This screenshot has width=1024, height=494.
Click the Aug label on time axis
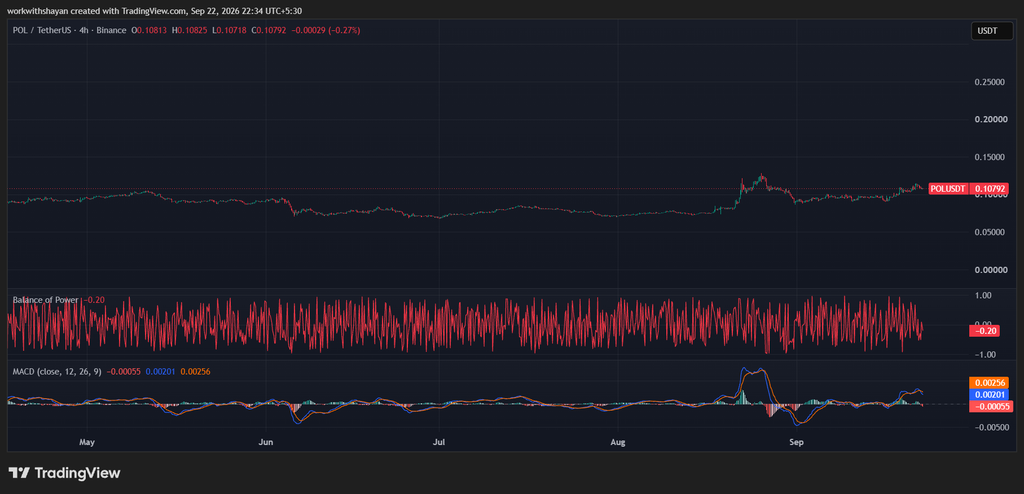point(618,442)
